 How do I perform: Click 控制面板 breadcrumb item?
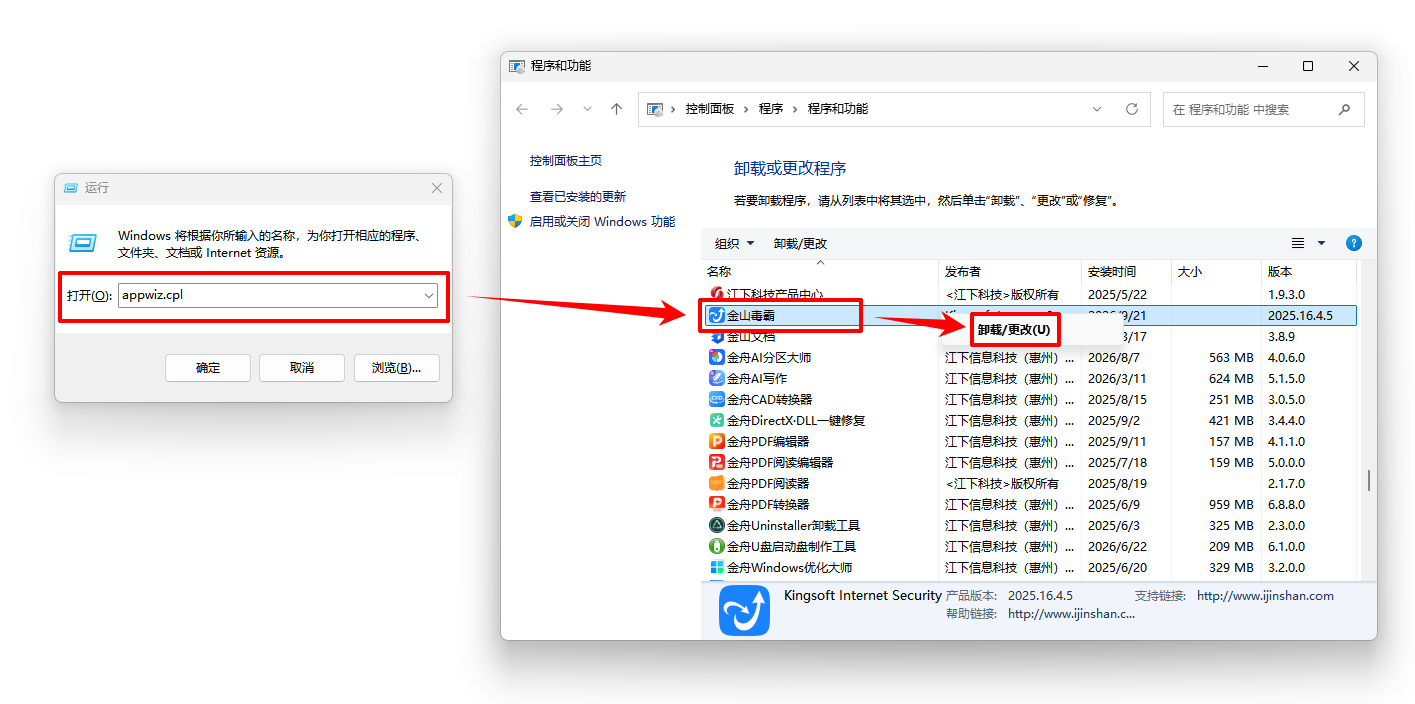coord(709,109)
